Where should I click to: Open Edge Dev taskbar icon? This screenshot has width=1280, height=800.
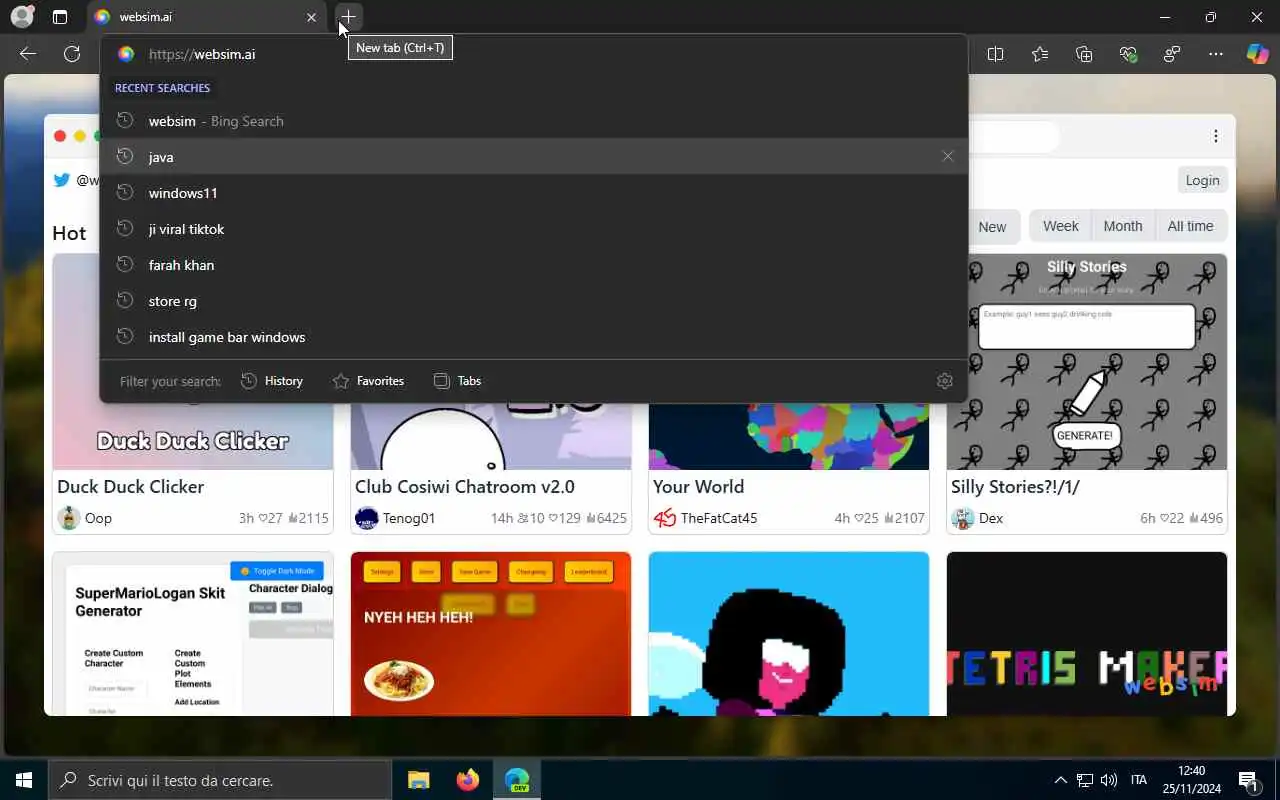coord(517,780)
